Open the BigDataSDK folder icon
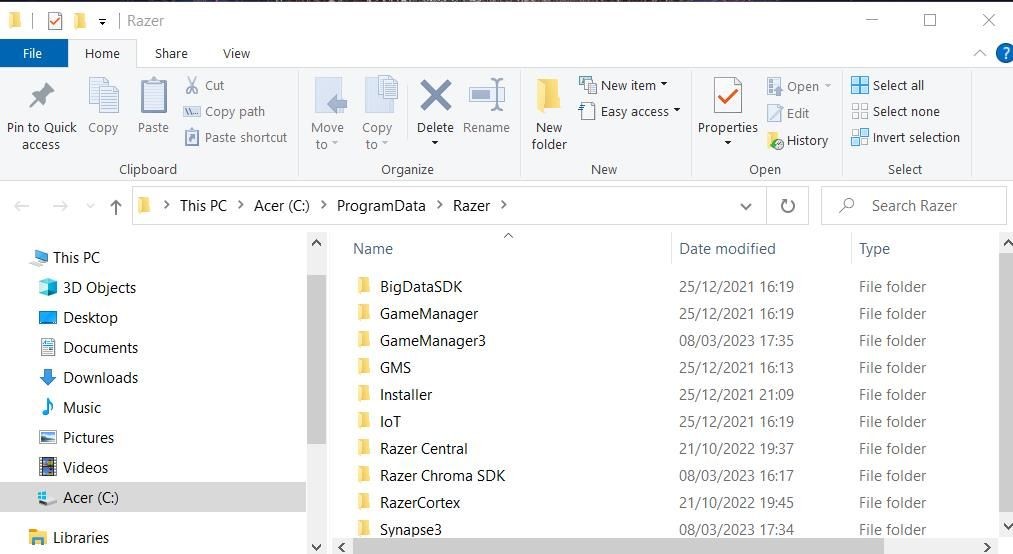The height and width of the screenshot is (554, 1013). [x=364, y=285]
